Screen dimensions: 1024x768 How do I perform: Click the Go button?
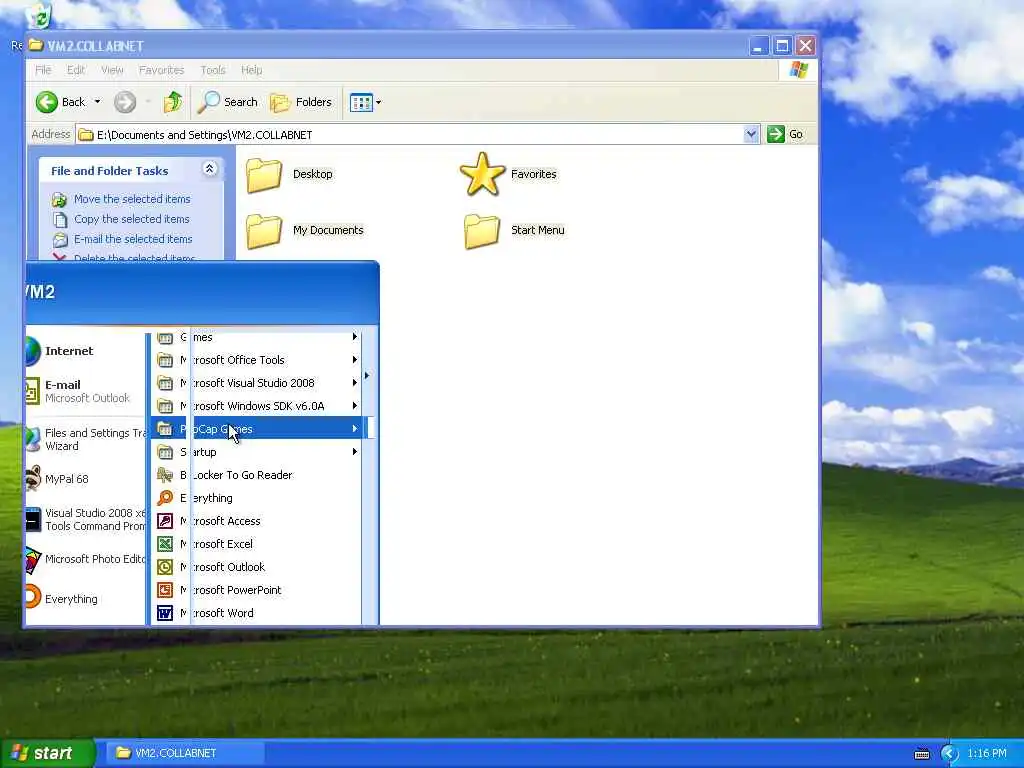click(x=786, y=135)
